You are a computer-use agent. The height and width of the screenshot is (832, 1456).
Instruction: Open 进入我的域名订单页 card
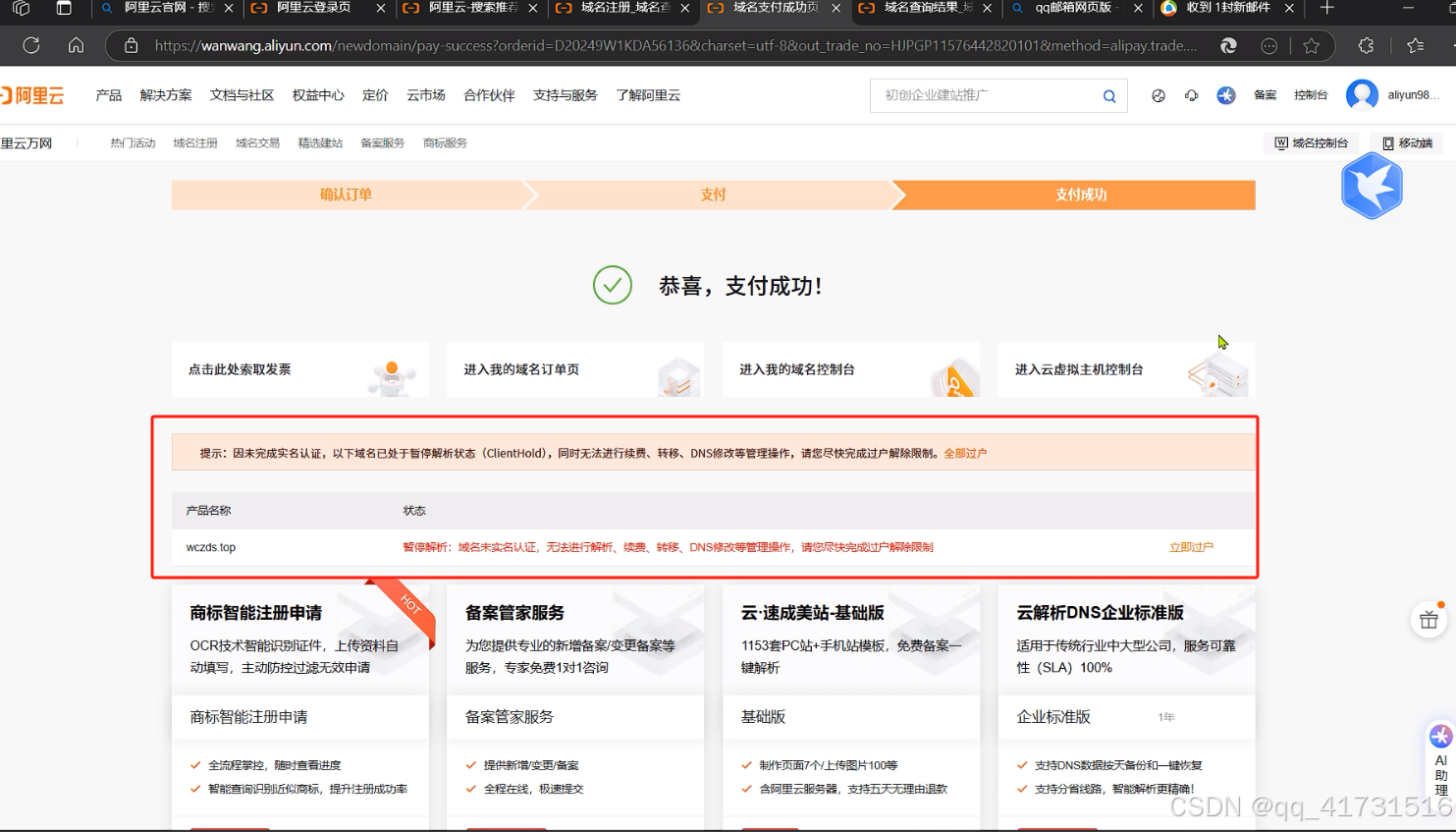tap(575, 369)
